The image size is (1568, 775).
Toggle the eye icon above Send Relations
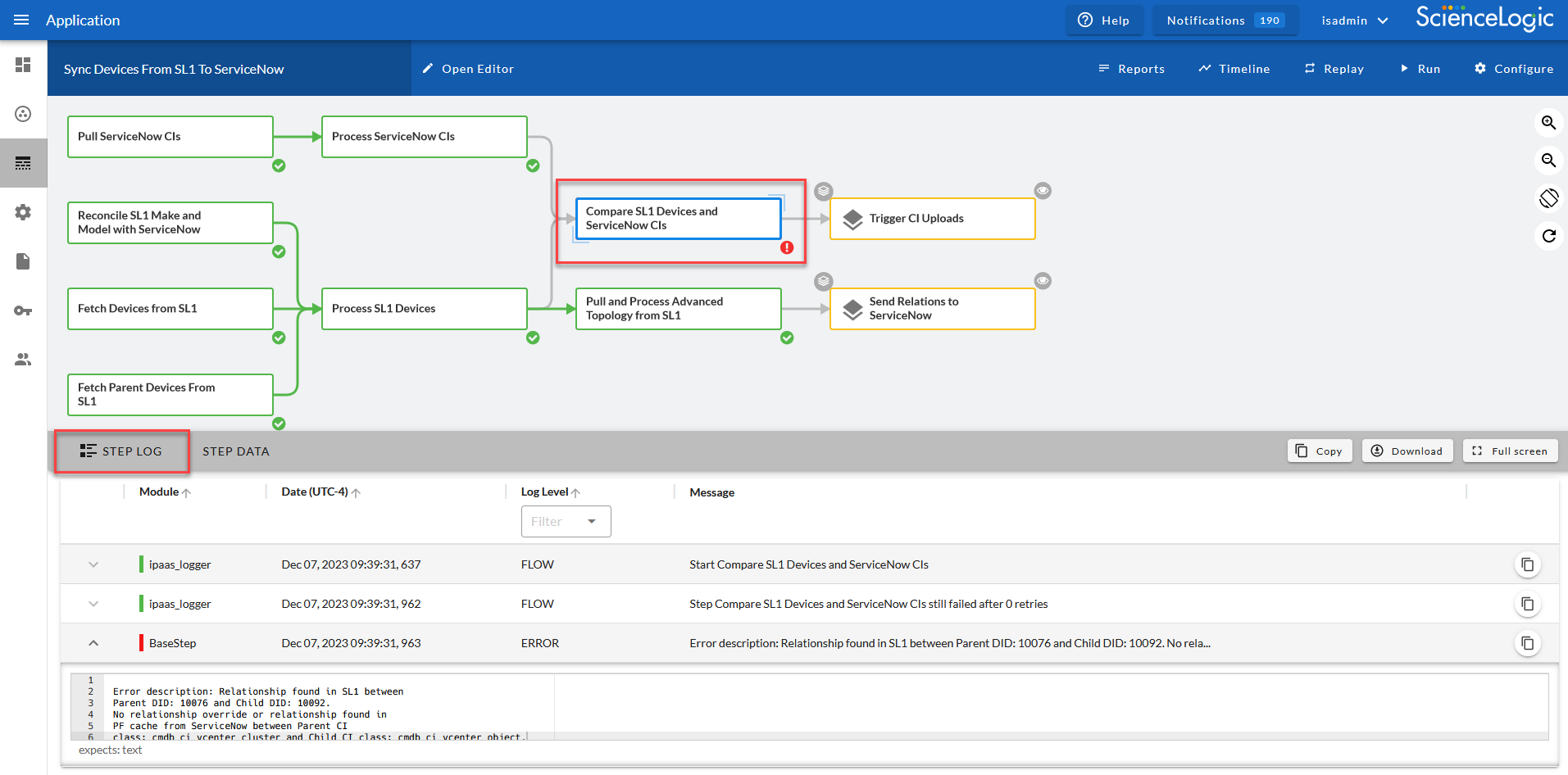(1042, 281)
